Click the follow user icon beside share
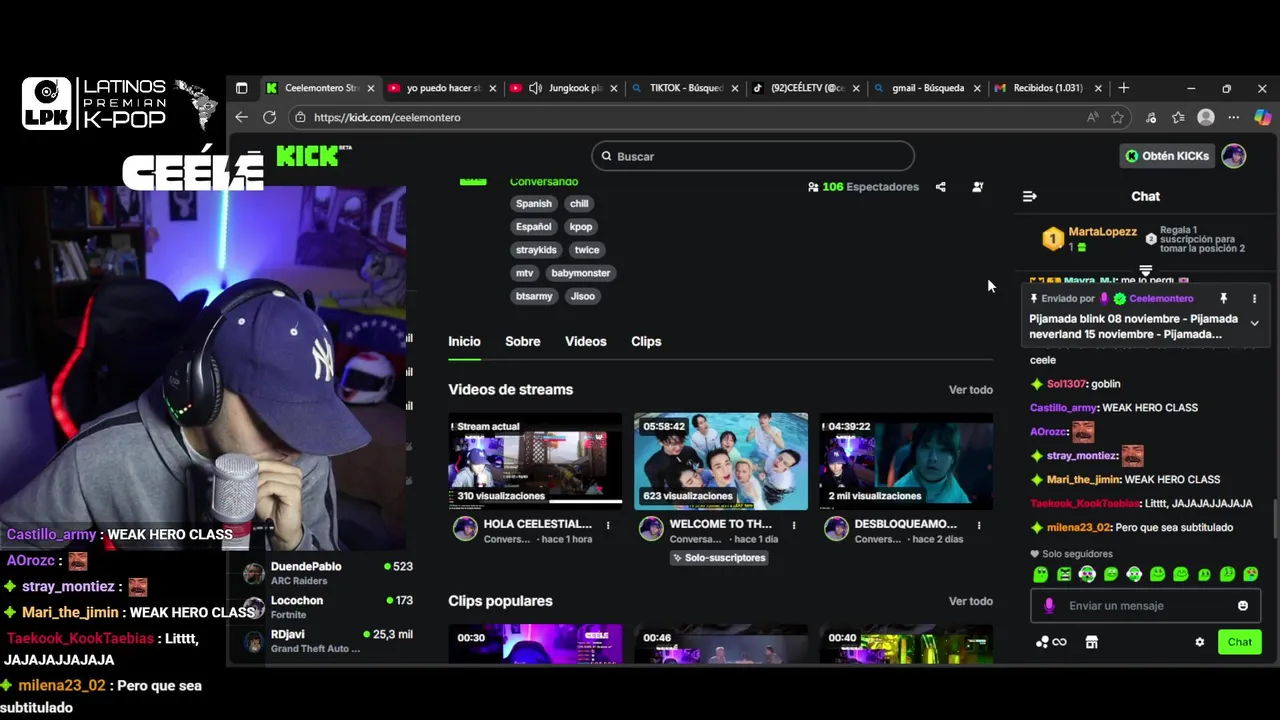The width and height of the screenshot is (1280, 720). pyautogui.click(x=977, y=187)
